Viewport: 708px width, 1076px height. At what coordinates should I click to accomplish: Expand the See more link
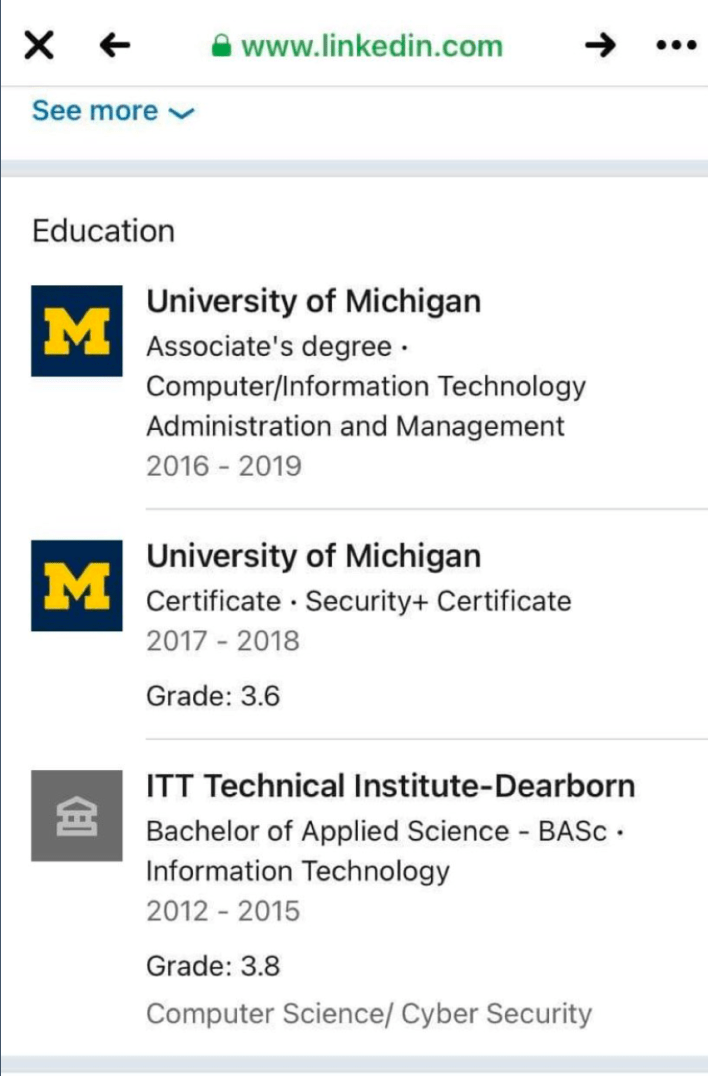pos(114,111)
